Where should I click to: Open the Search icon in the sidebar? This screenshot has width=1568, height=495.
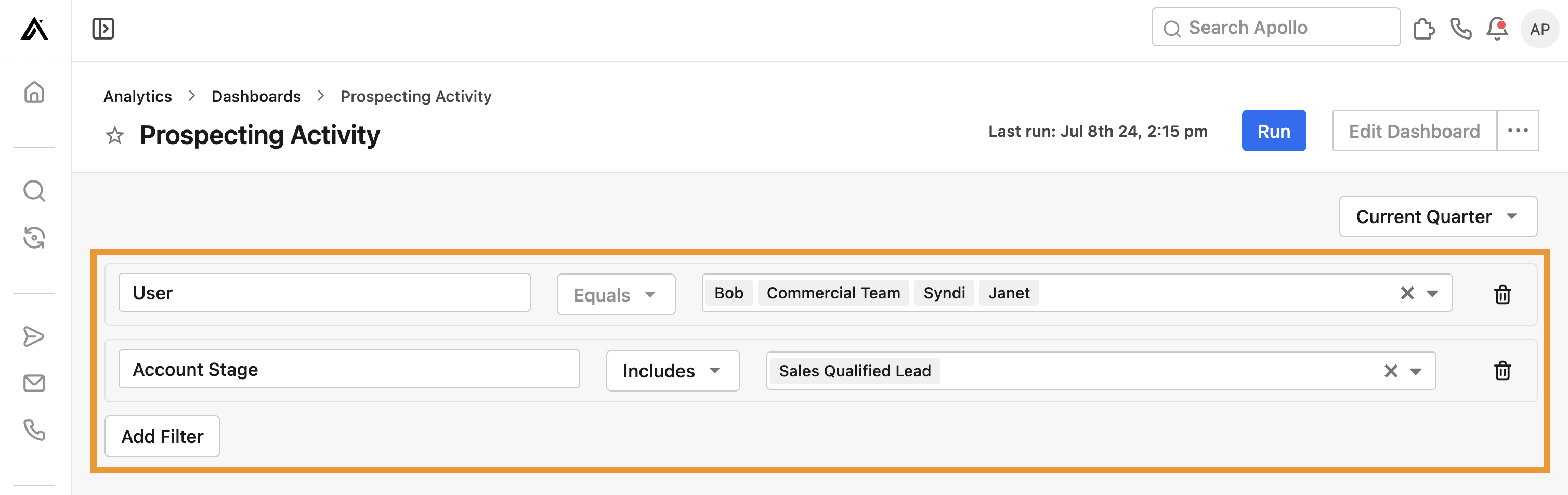[35, 191]
